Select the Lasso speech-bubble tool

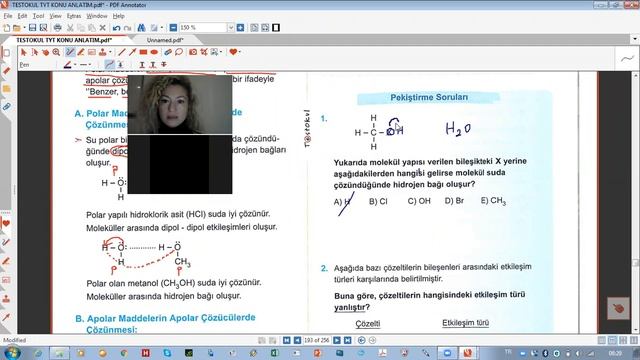pyautogui.click(x=179, y=52)
